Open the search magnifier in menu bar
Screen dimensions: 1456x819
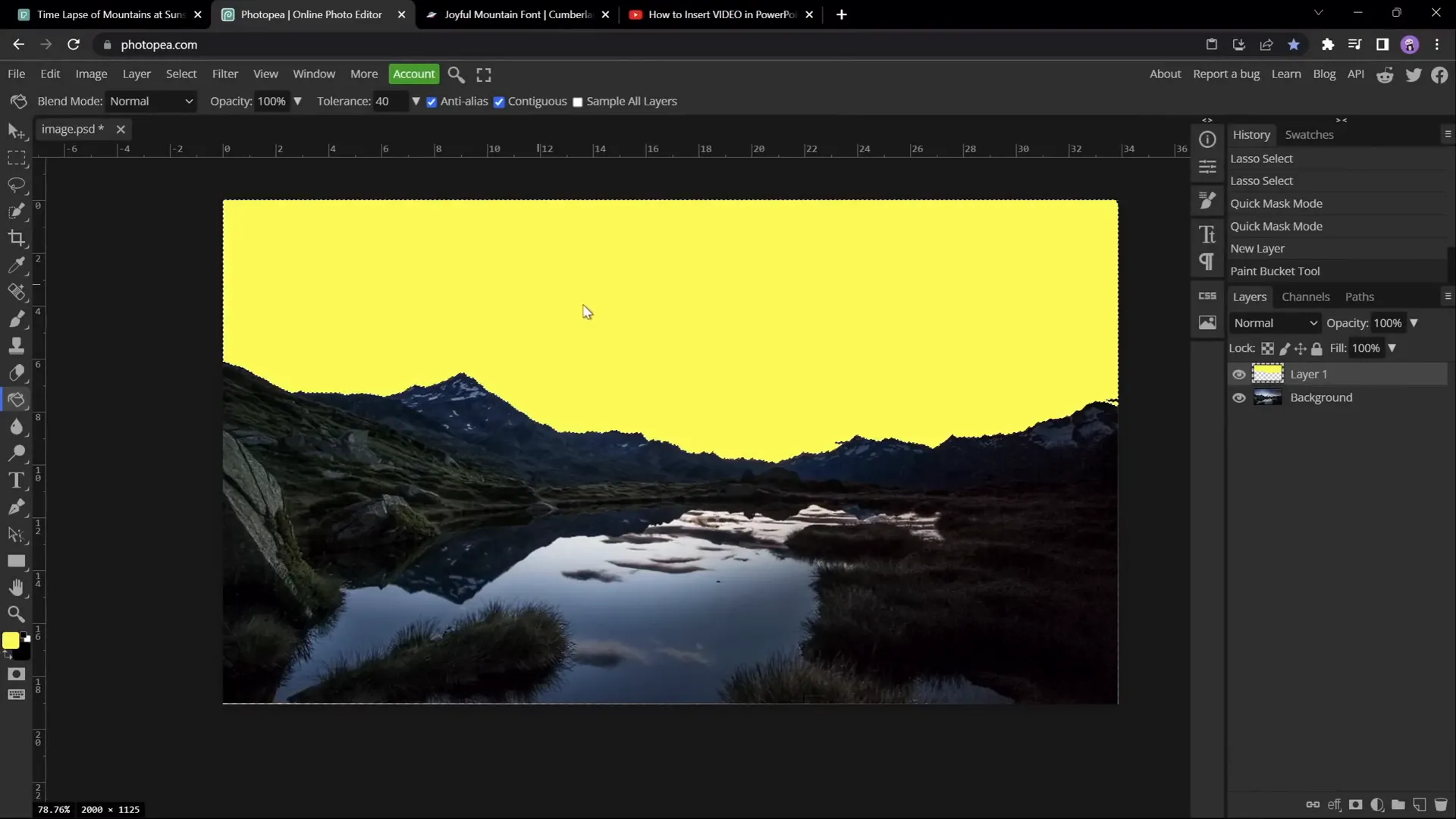(456, 74)
